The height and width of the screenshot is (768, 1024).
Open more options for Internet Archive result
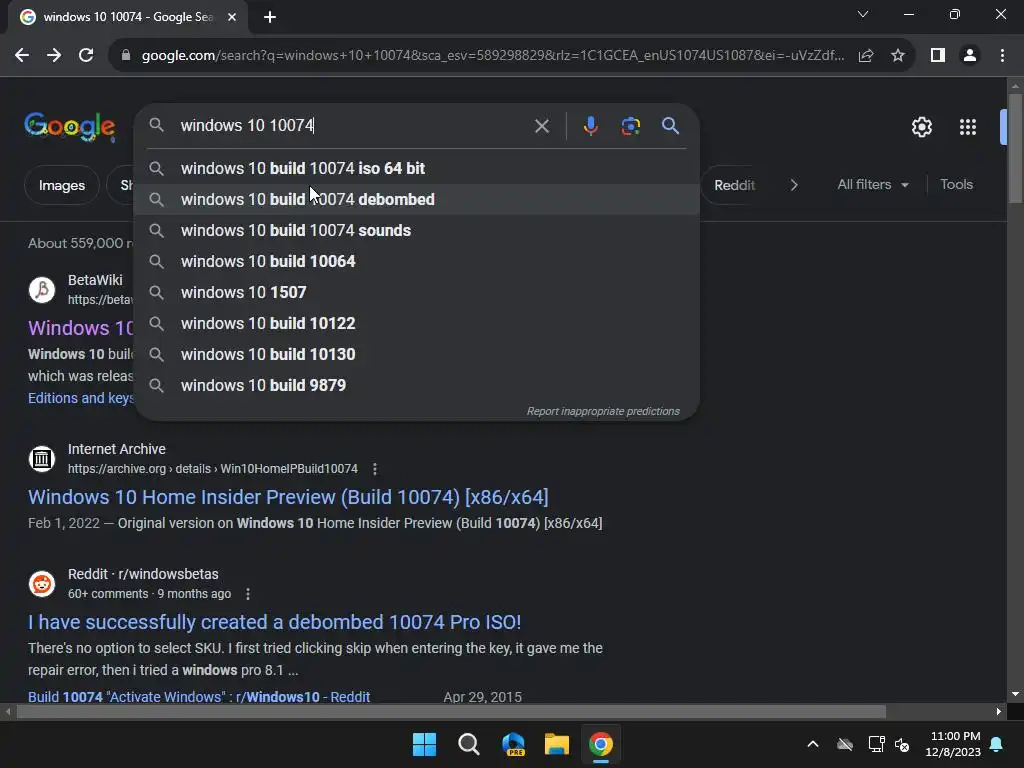coord(375,469)
